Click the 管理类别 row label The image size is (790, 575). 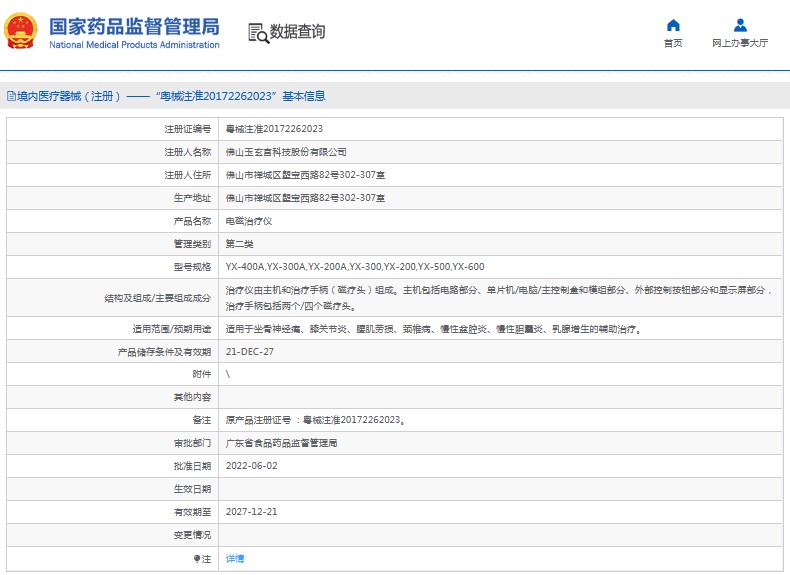coord(192,244)
